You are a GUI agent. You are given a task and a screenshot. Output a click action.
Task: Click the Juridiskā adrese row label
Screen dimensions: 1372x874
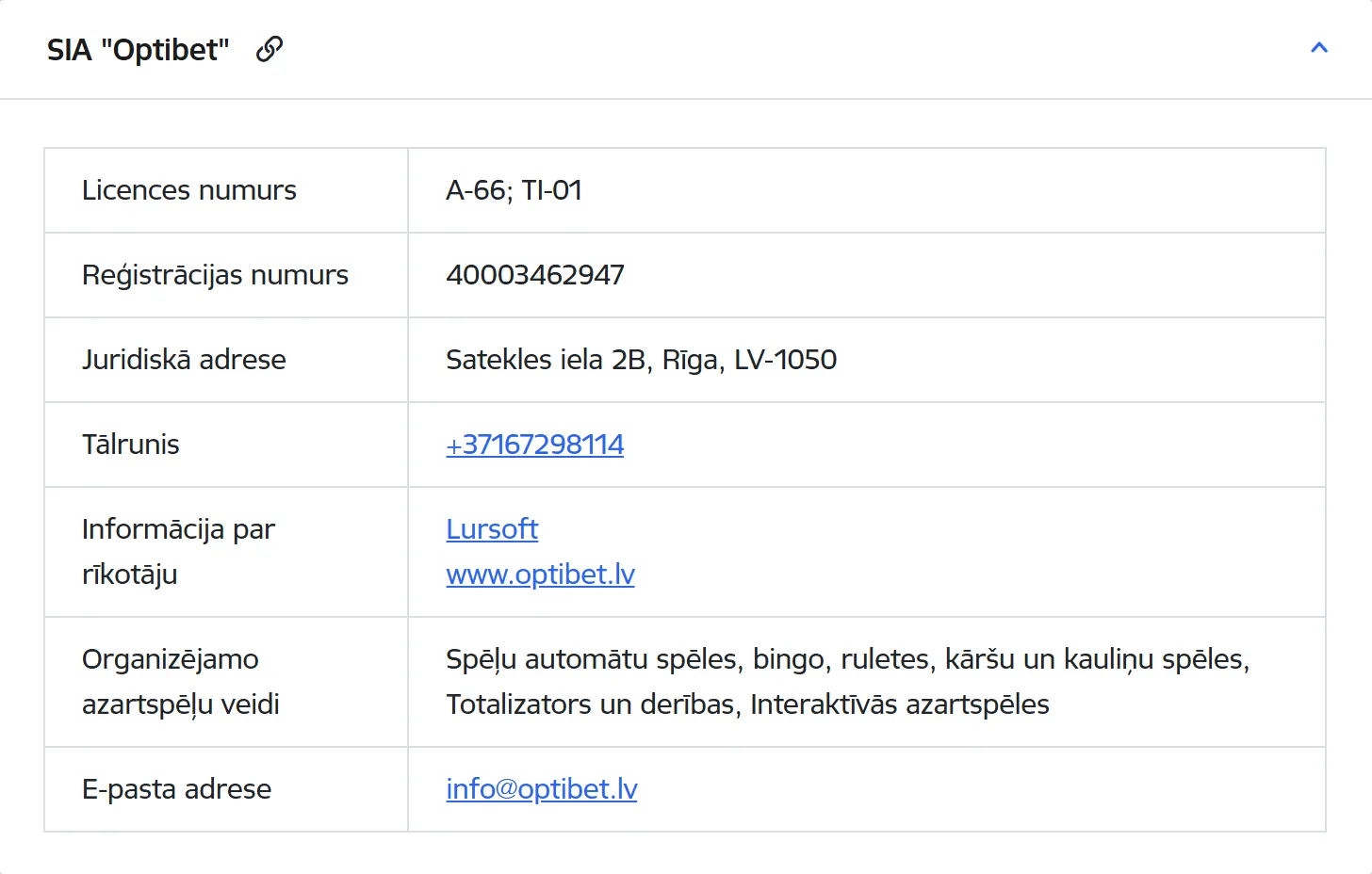(184, 360)
